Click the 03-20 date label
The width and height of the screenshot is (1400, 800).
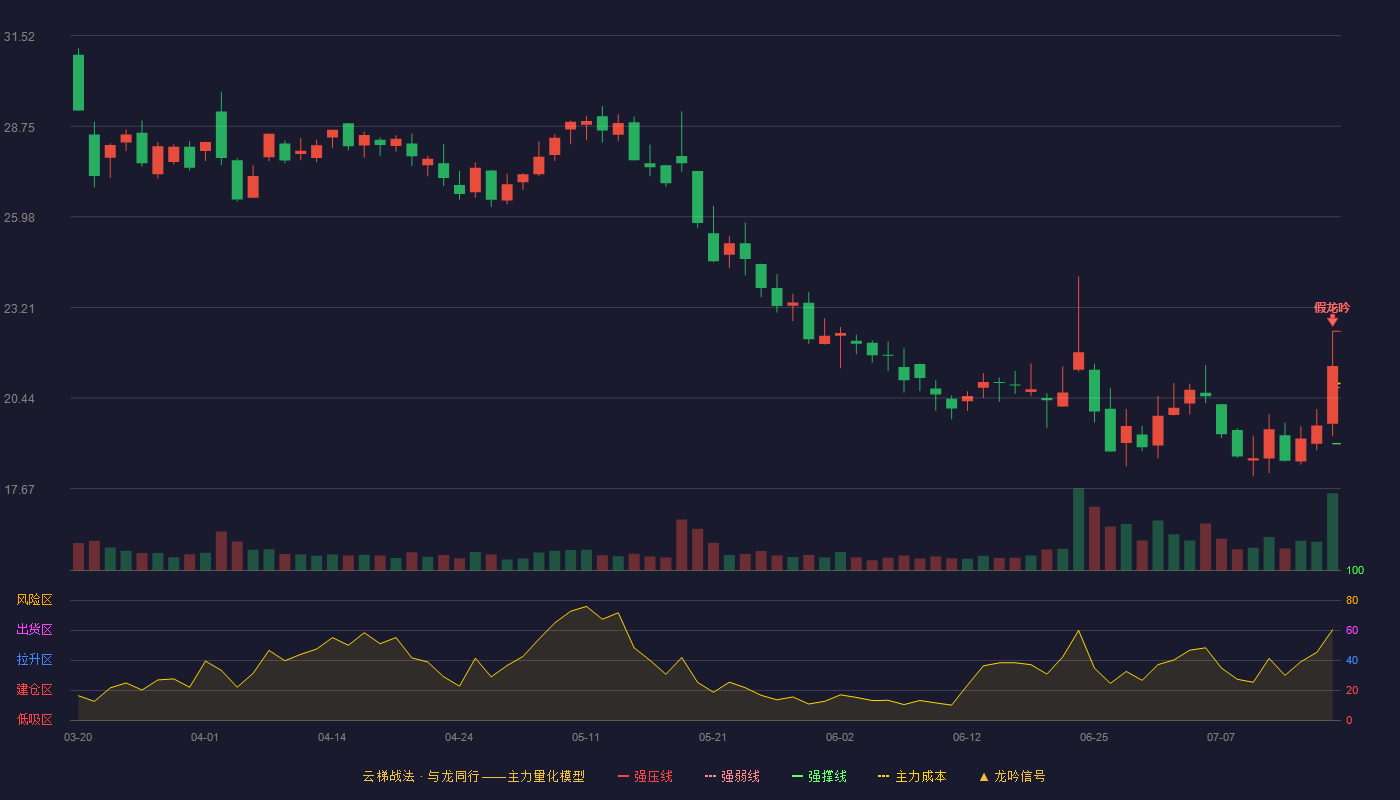click(x=78, y=737)
